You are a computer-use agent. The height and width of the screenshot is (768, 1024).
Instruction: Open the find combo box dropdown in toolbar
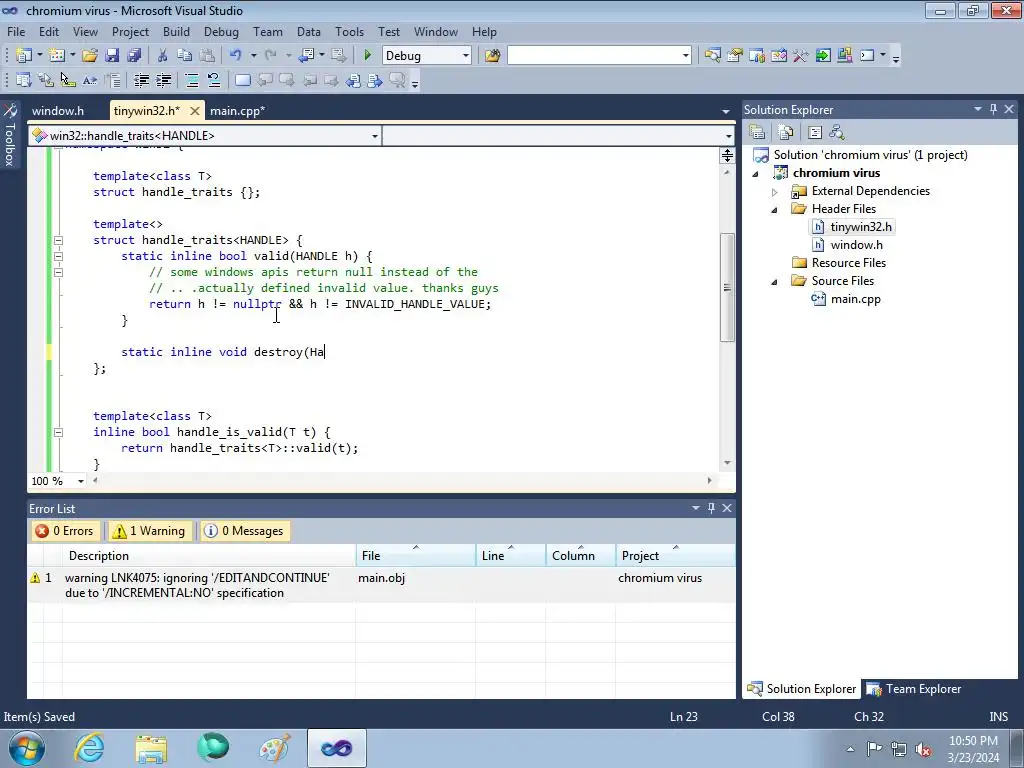click(685, 56)
